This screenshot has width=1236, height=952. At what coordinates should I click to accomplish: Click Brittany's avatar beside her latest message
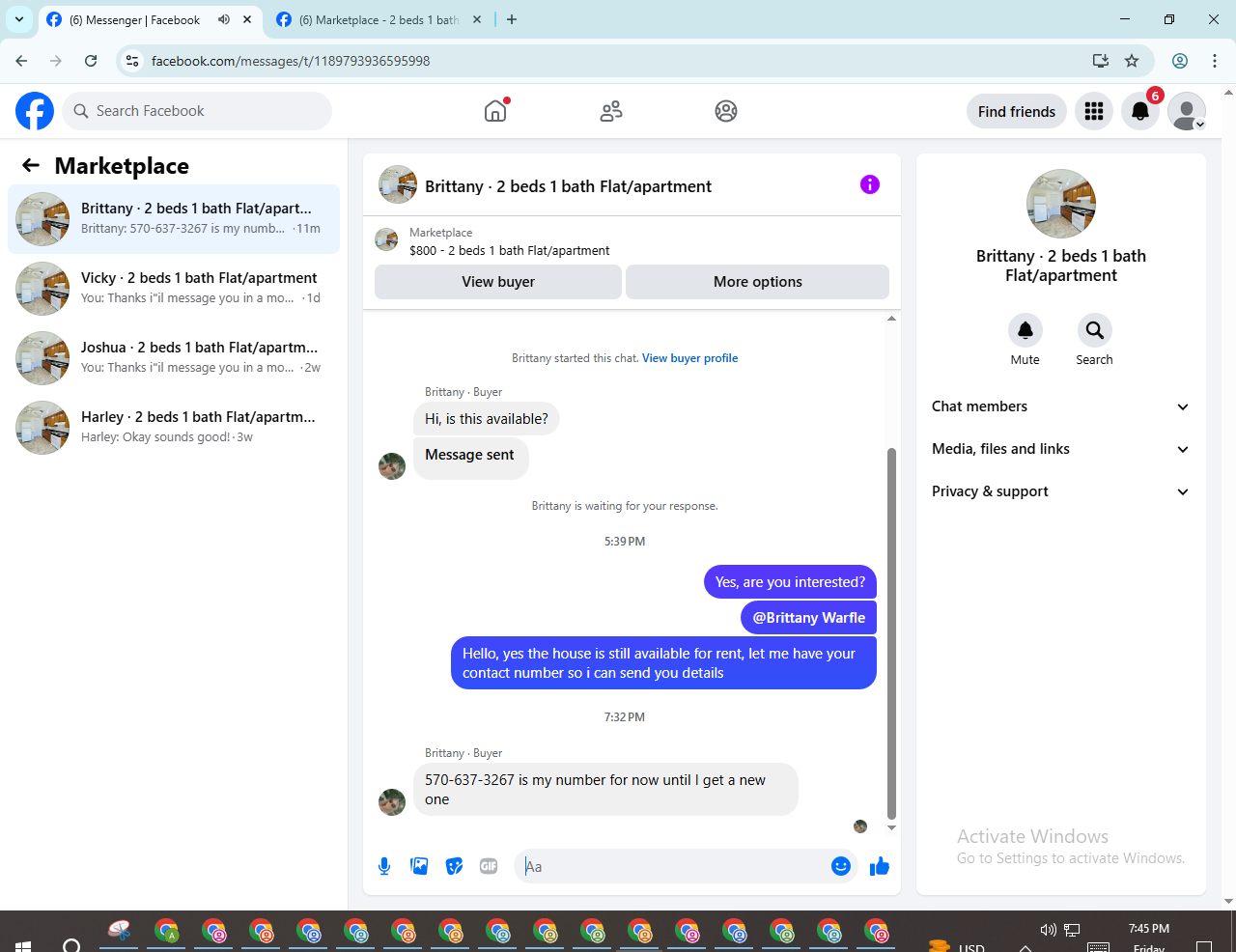point(392,802)
